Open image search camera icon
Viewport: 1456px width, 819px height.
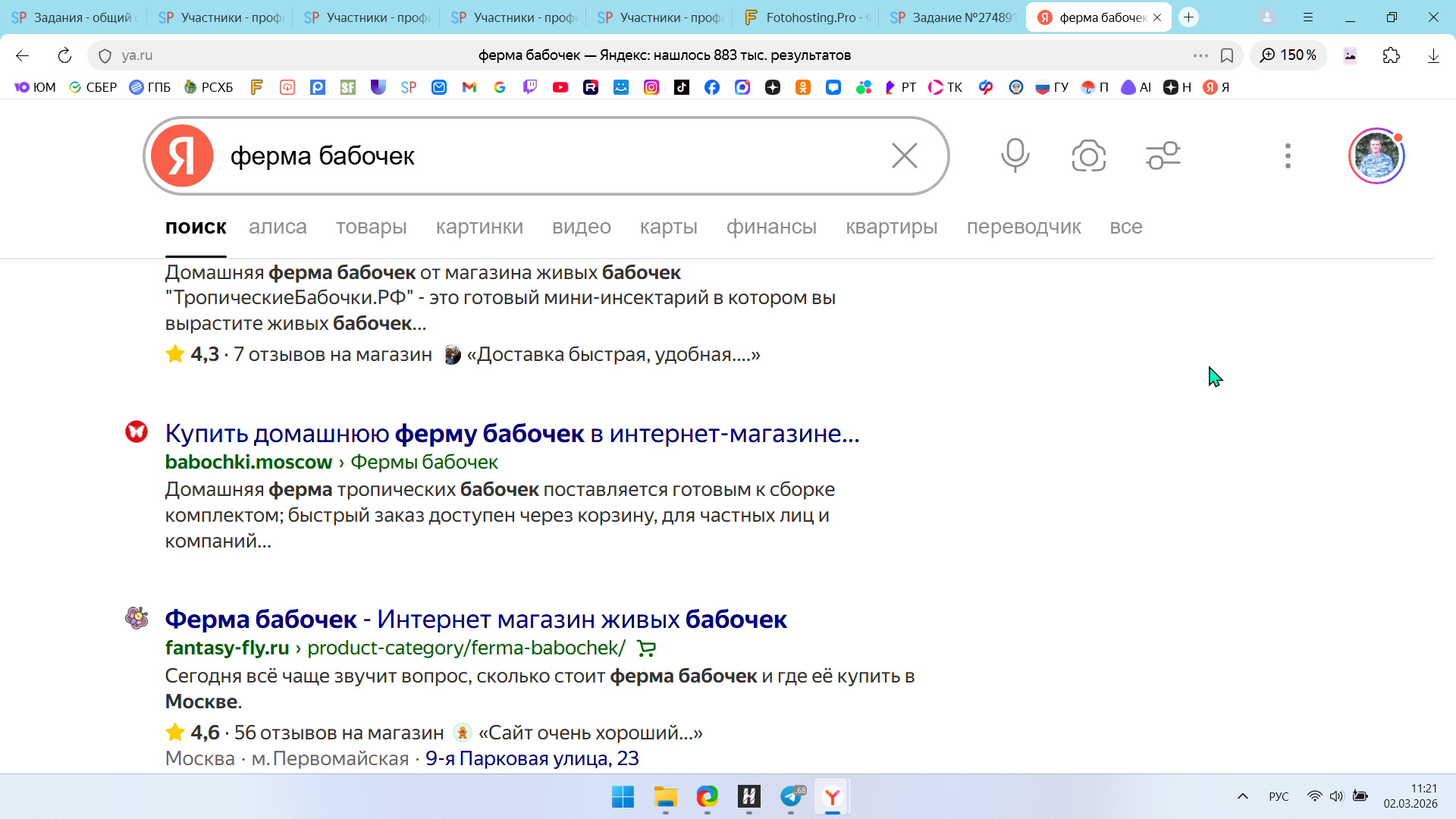pyautogui.click(x=1088, y=155)
